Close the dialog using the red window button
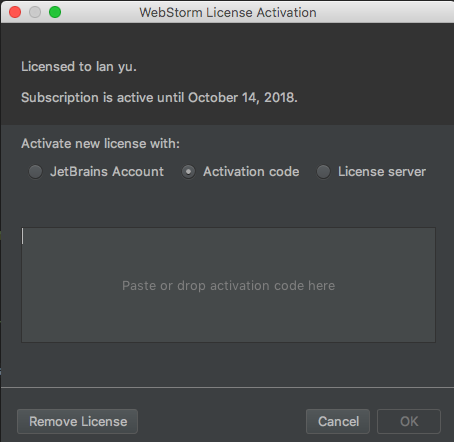The width and height of the screenshot is (454, 442). (x=15, y=12)
